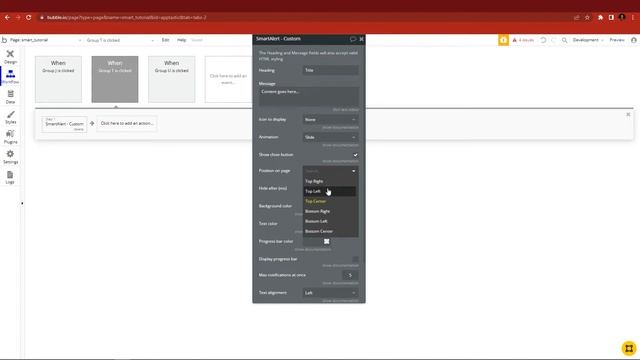The height and width of the screenshot is (360, 640).
Task: Select Bottom Right option
Action: tap(330, 211)
